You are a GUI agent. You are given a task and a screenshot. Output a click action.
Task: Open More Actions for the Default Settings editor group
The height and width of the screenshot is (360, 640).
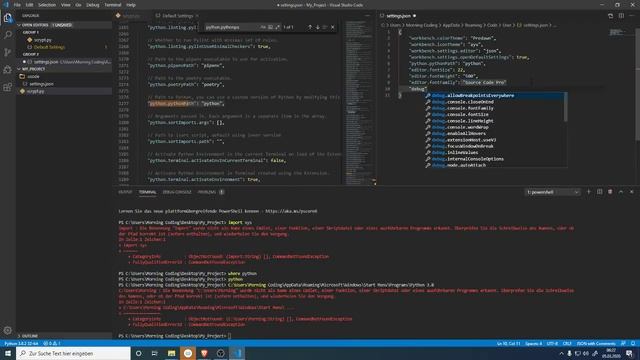367,16
